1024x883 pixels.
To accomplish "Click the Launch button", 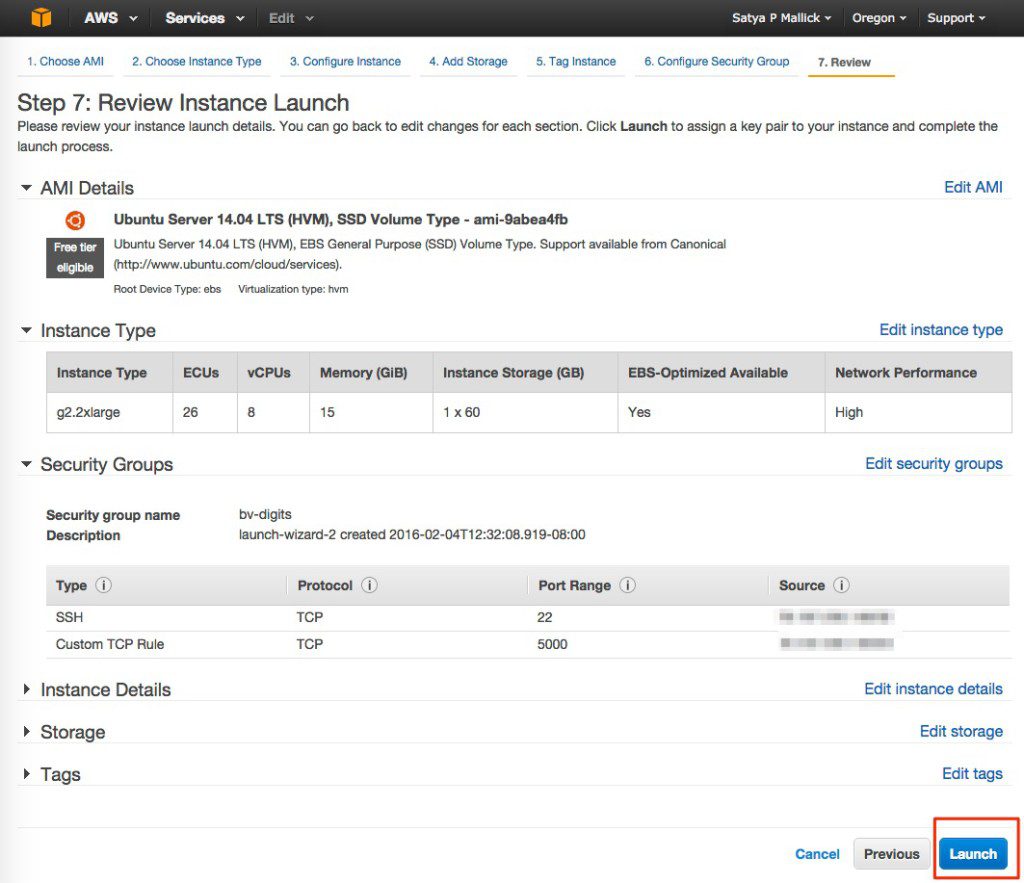I will 973,853.
